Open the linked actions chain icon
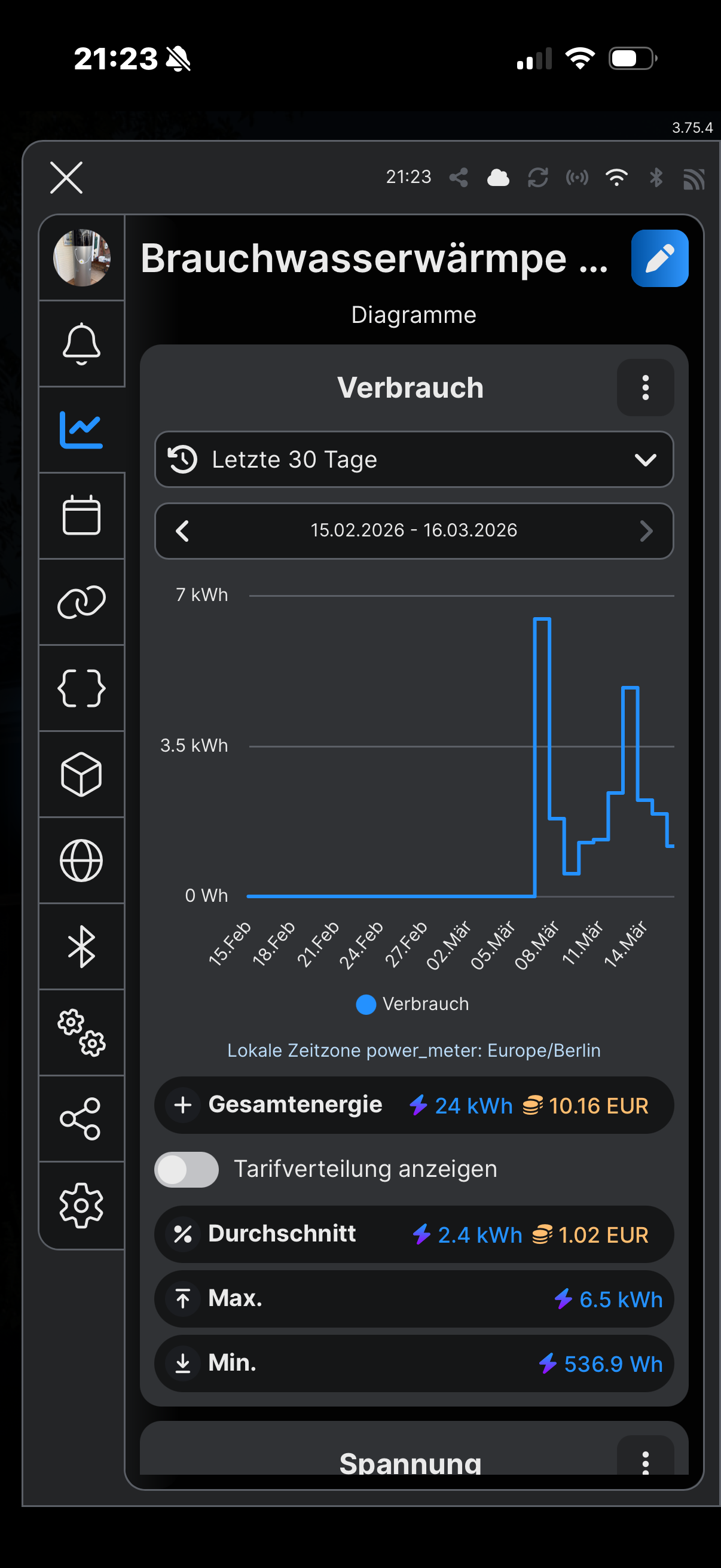Viewport: 721px width, 1568px height. coord(81,602)
